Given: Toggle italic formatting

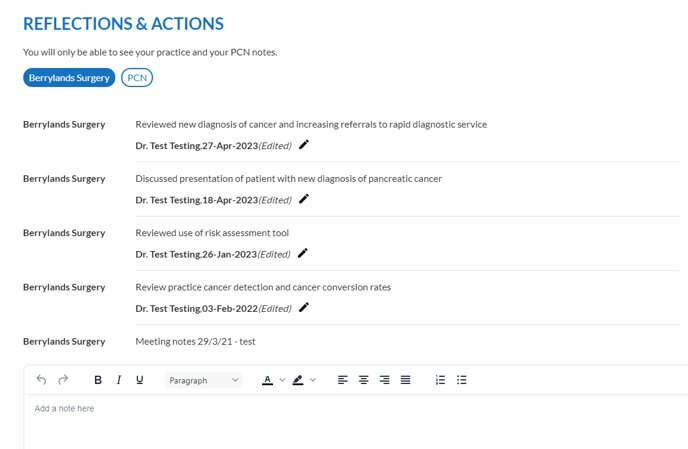Looking at the screenshot, I should pyautogui.click(x=118, y=380).
